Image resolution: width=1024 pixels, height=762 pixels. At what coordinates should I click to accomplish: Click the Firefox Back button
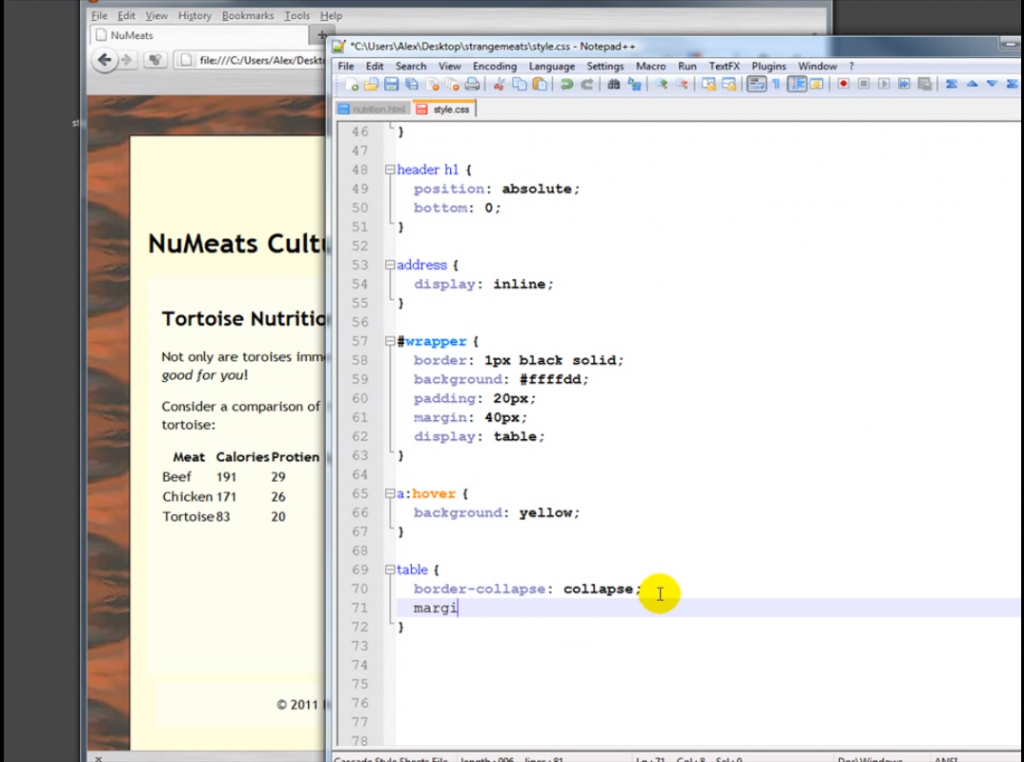point(104,60)
